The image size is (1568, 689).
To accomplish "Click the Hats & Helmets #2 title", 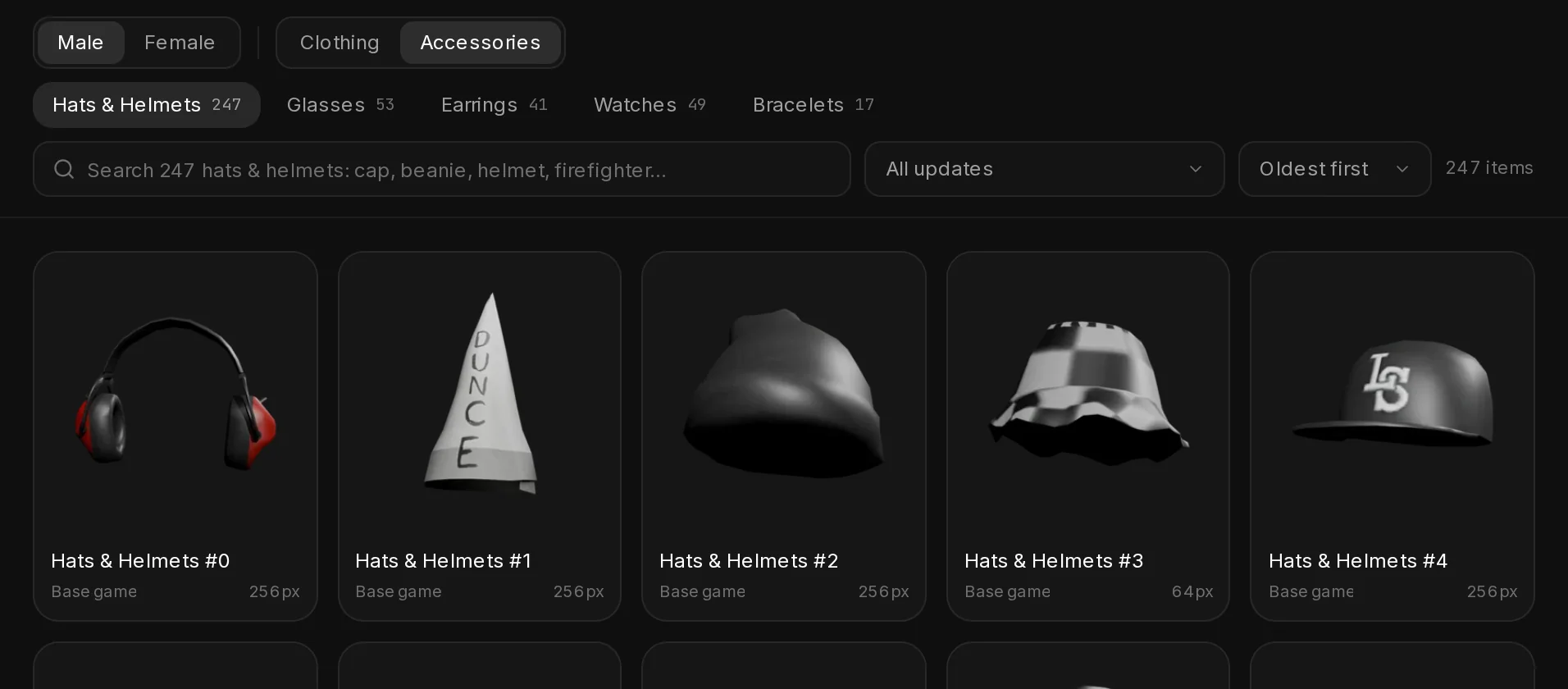I will [749, 561].
